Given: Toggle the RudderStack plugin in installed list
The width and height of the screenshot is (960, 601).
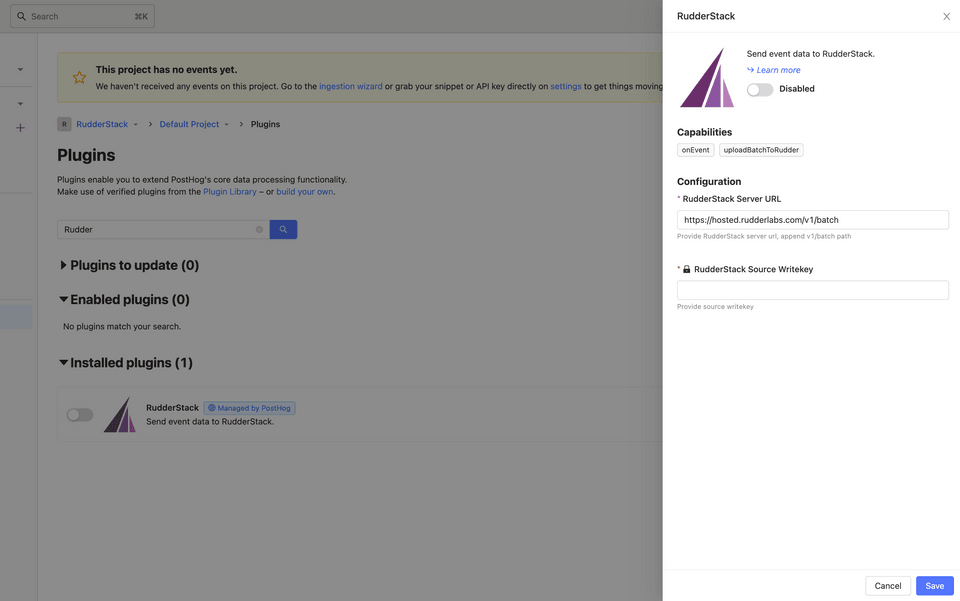Looking at the screenshot, I should [80, 415].
